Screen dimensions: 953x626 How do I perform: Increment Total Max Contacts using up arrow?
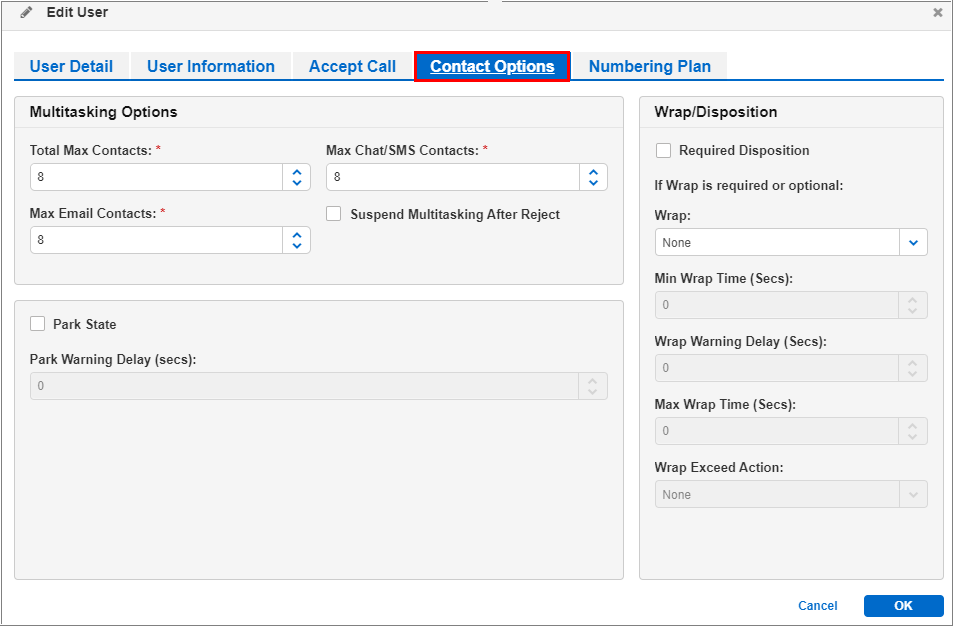296,171
